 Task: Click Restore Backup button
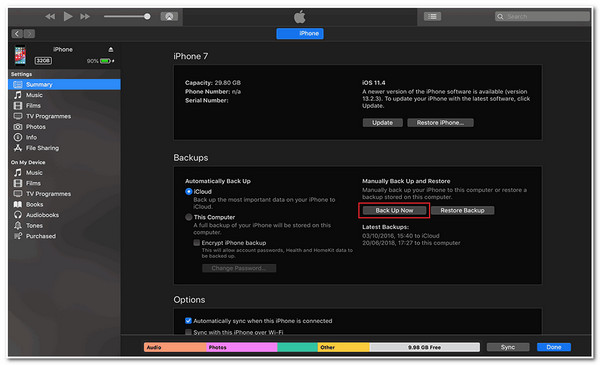(x=462, y=210)
